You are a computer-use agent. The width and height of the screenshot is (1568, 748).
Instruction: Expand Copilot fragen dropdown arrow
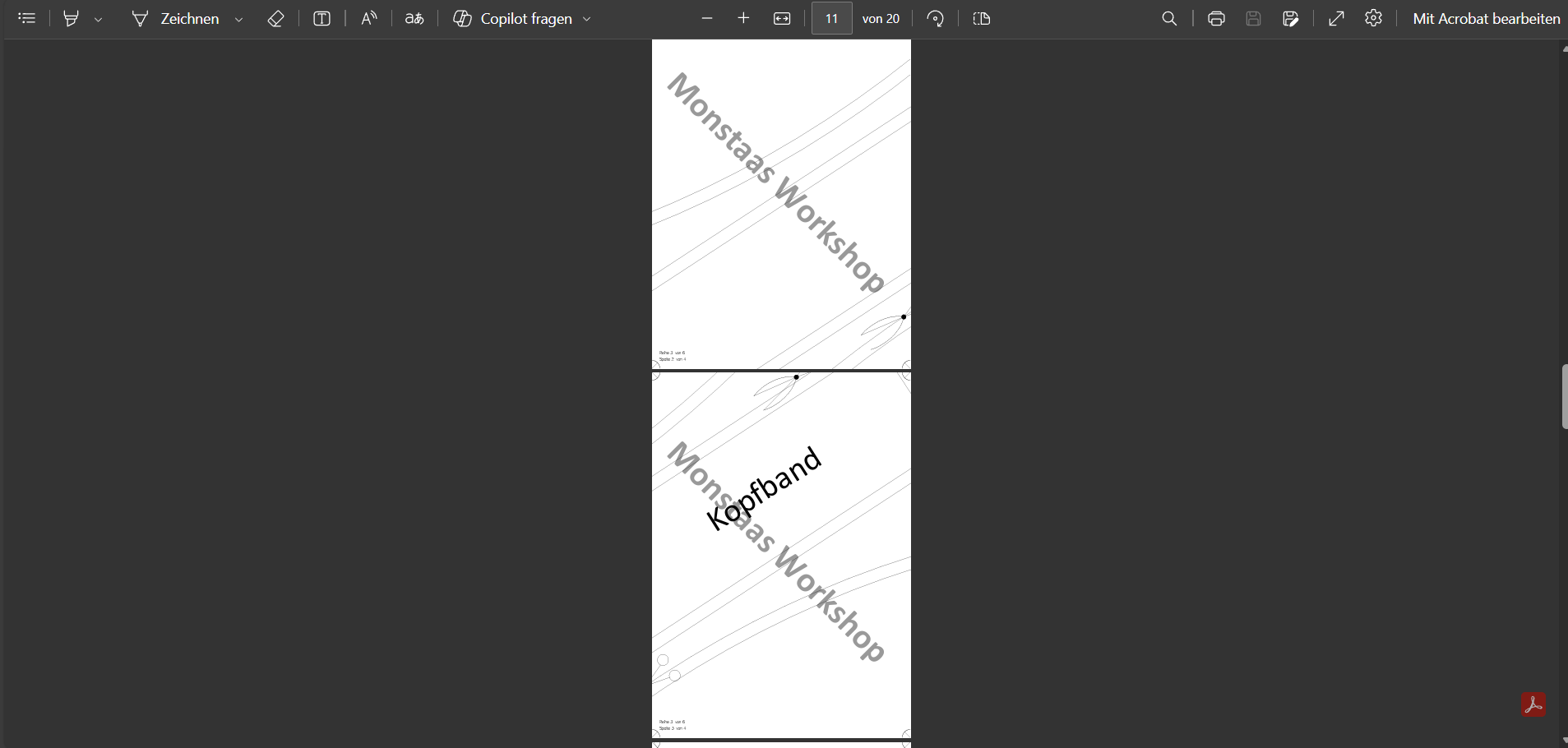click(x=587, y=19)
